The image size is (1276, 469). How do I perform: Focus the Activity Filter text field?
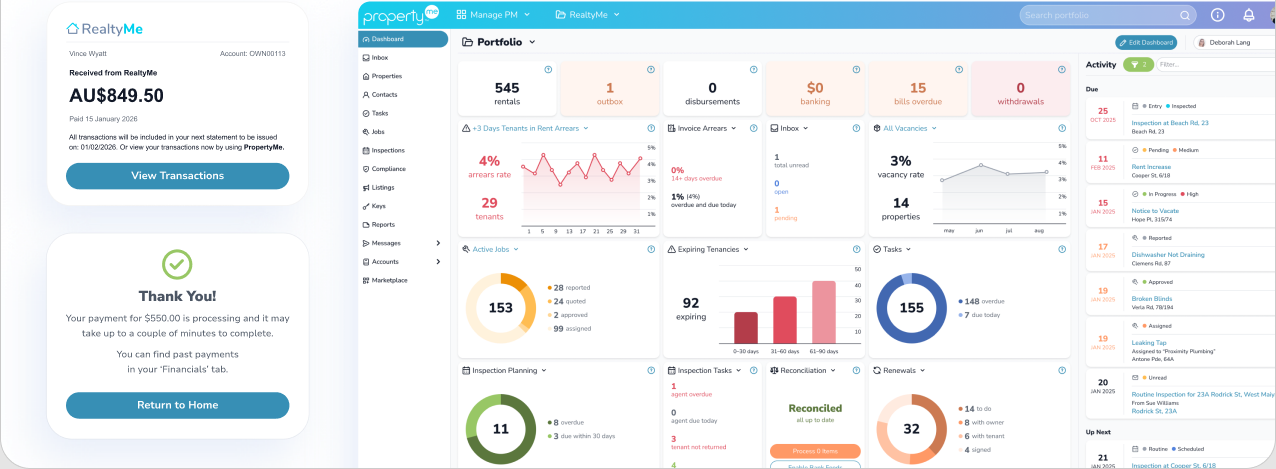(x=1215, y=64)
